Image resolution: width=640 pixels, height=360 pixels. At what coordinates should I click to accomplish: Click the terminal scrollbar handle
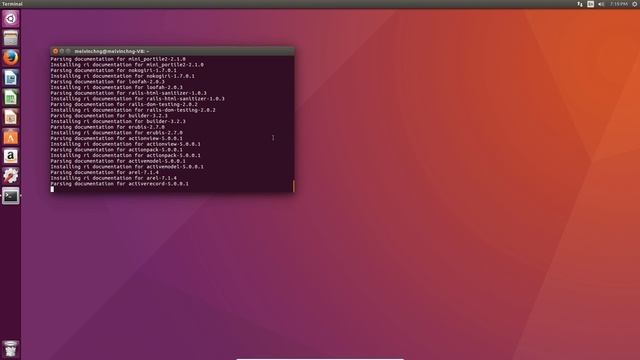click(293, 186)
